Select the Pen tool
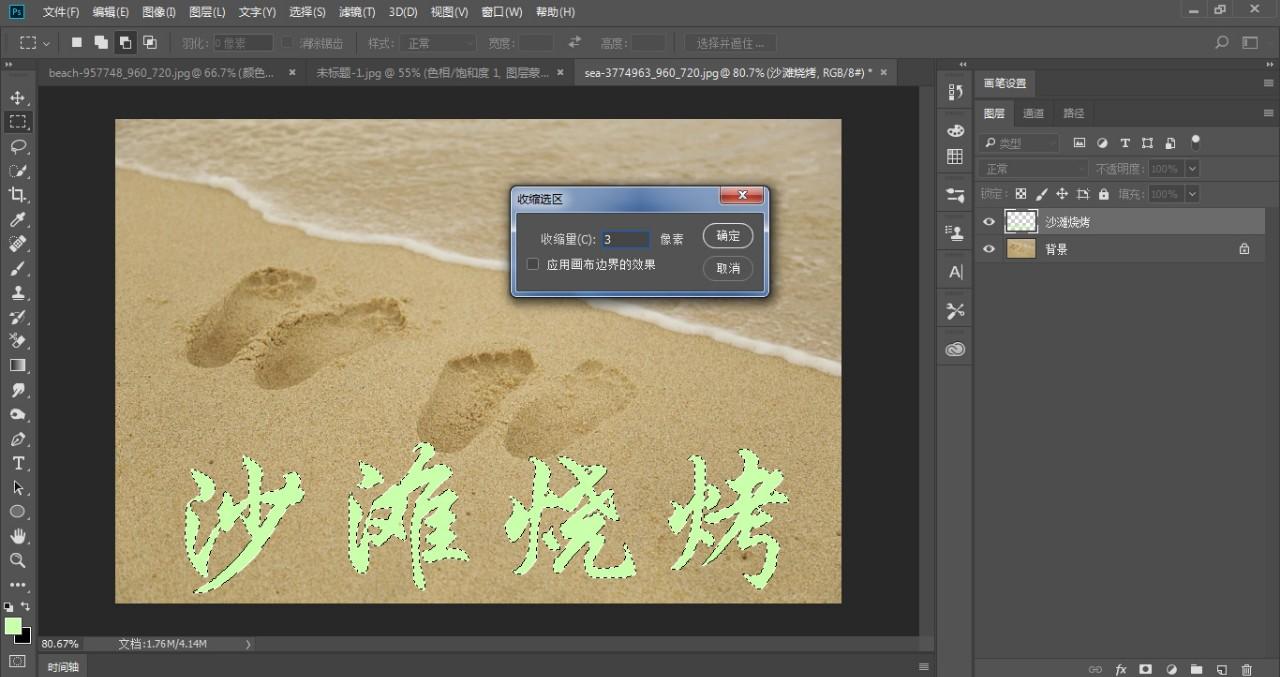The image size is (1280, 677). 18,439
